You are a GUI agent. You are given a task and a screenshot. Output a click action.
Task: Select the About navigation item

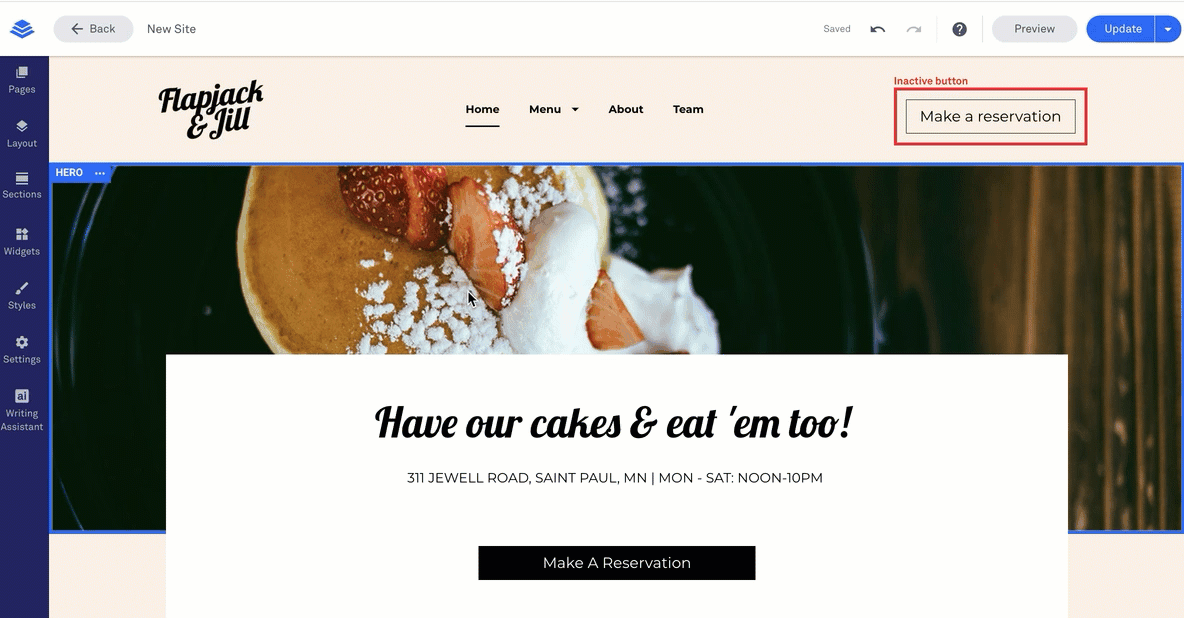626,109
